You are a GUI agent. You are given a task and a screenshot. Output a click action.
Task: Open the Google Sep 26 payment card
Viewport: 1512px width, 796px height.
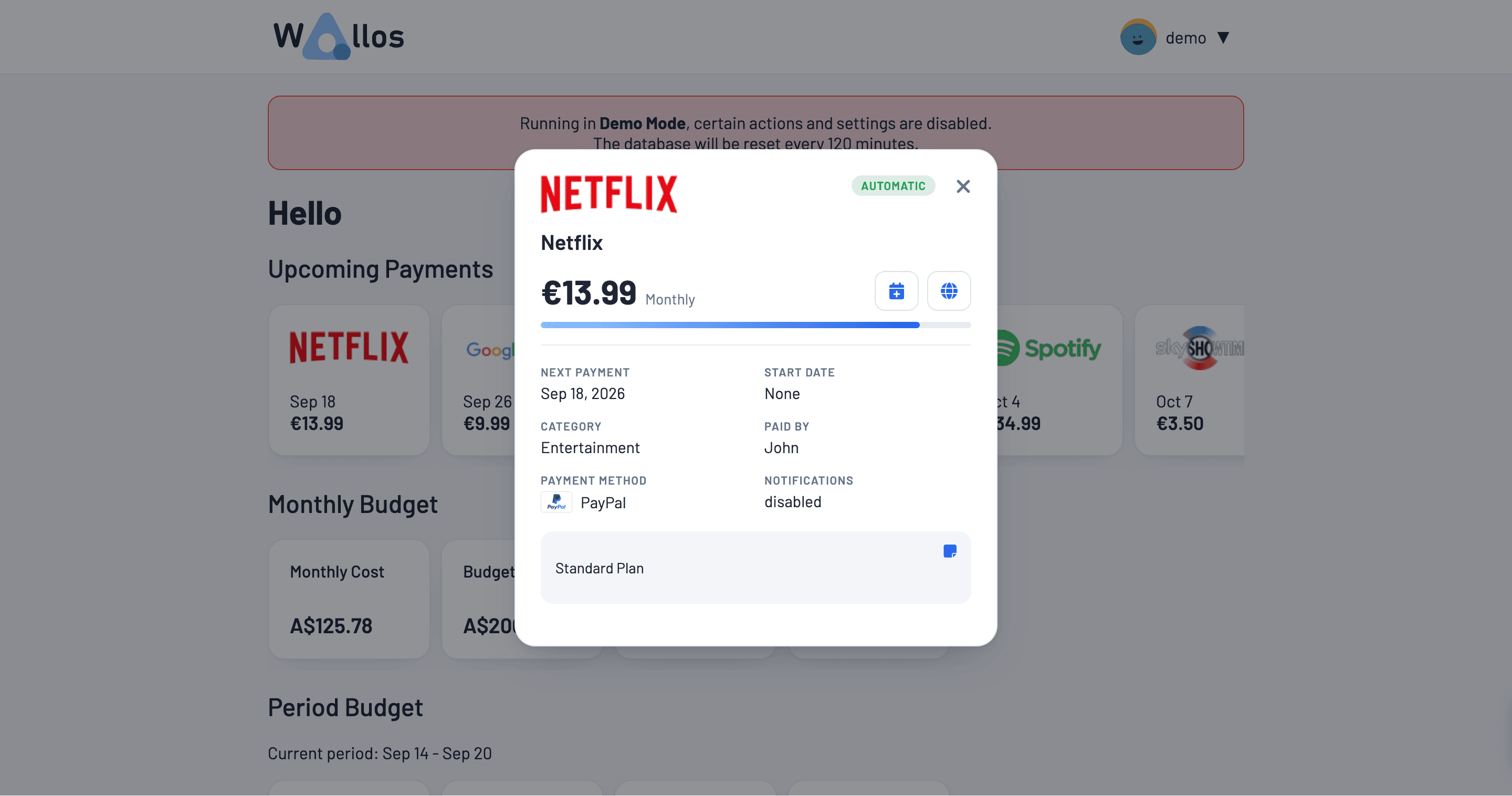478,380
